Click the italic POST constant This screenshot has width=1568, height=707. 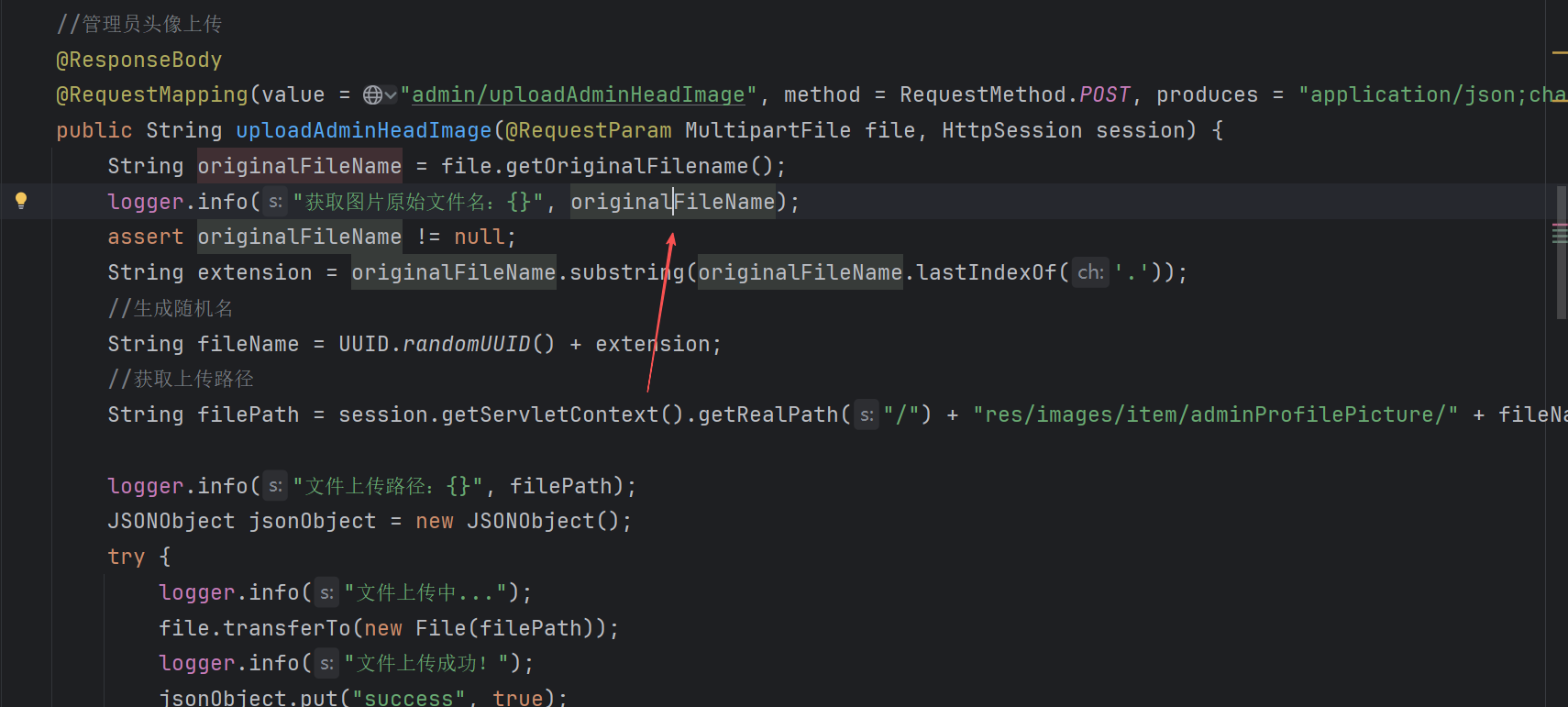(1105, 94)
